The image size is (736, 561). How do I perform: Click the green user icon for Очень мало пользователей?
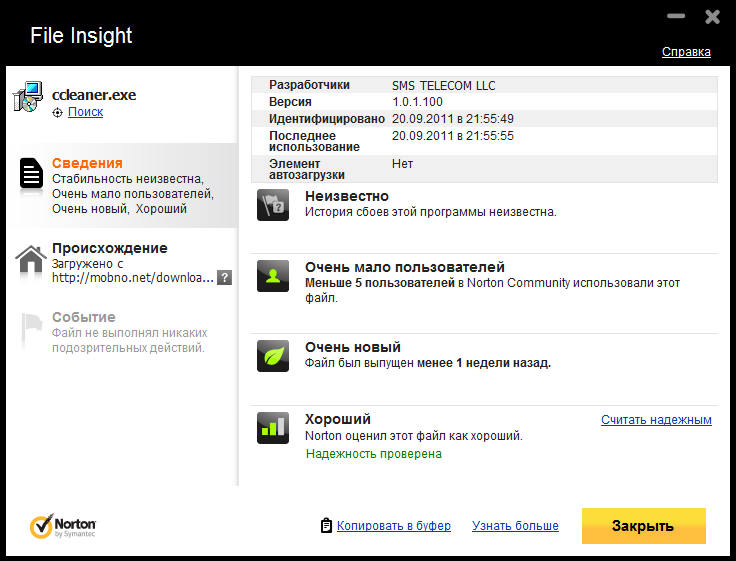click(x=273, y=276)
